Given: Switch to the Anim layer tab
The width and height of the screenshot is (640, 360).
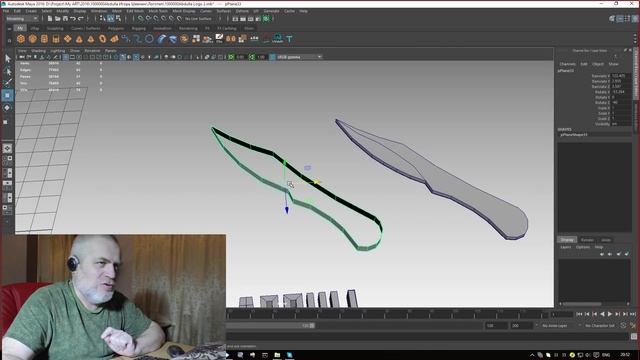Looking at the screenshot, I should pos(606,240).
